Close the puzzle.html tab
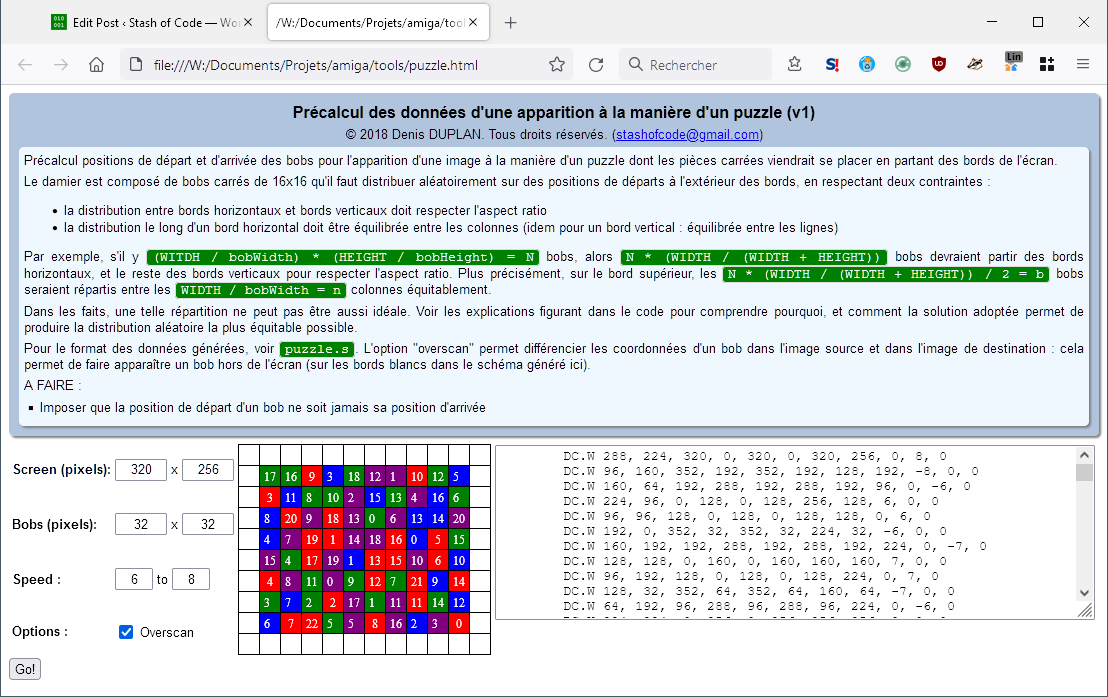The image size is (1108, 697). (473, 23)
